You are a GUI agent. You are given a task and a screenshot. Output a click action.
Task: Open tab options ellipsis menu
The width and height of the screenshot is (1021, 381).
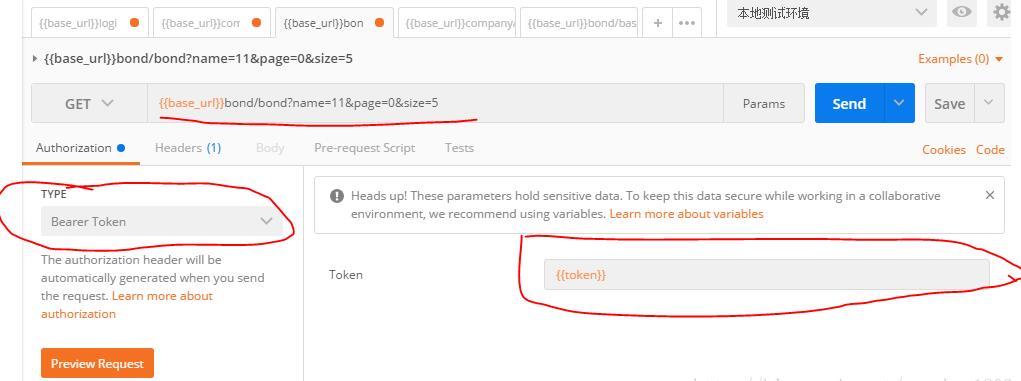(687, 23)
